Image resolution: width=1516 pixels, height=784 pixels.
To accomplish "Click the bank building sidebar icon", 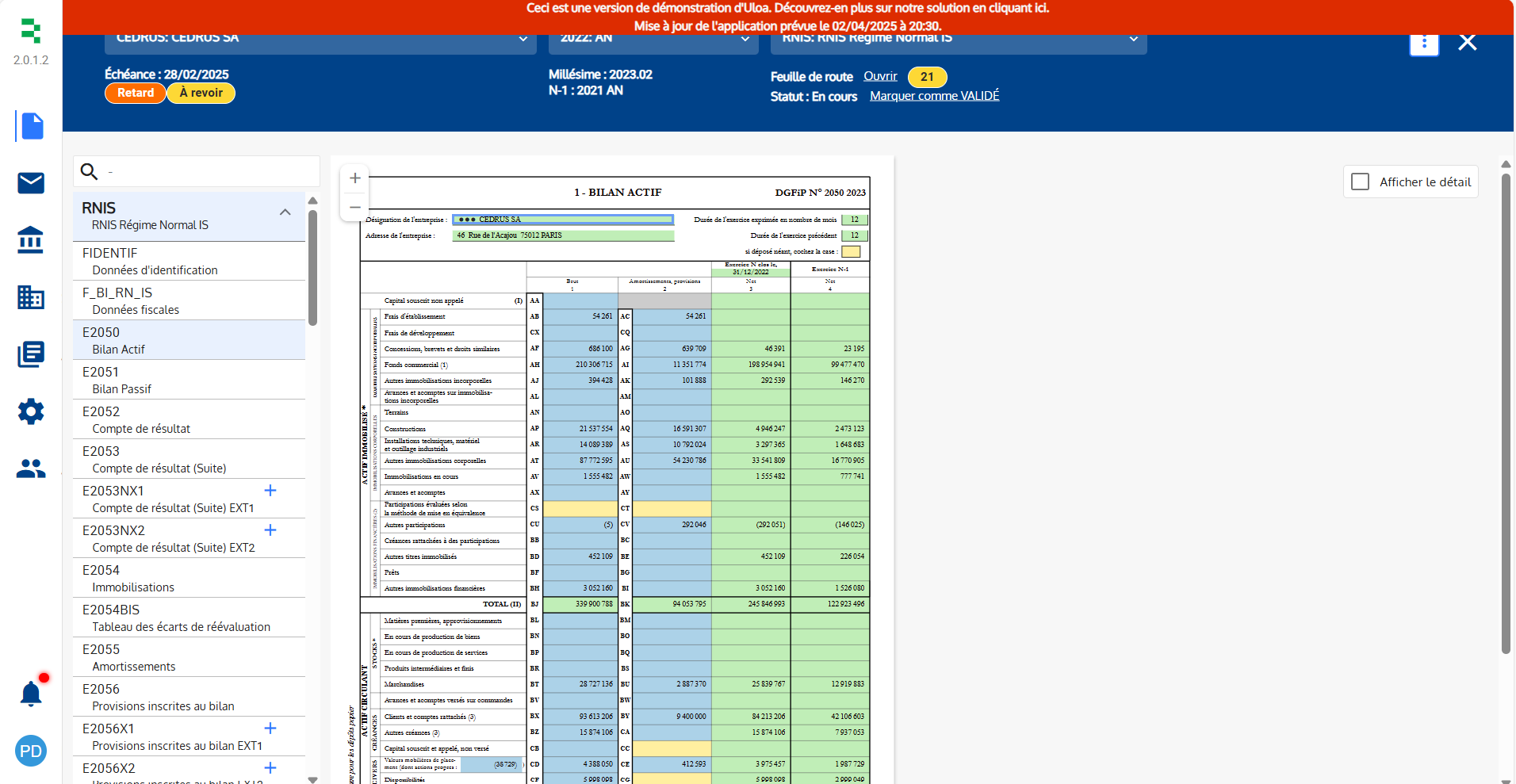I will 31,239.
